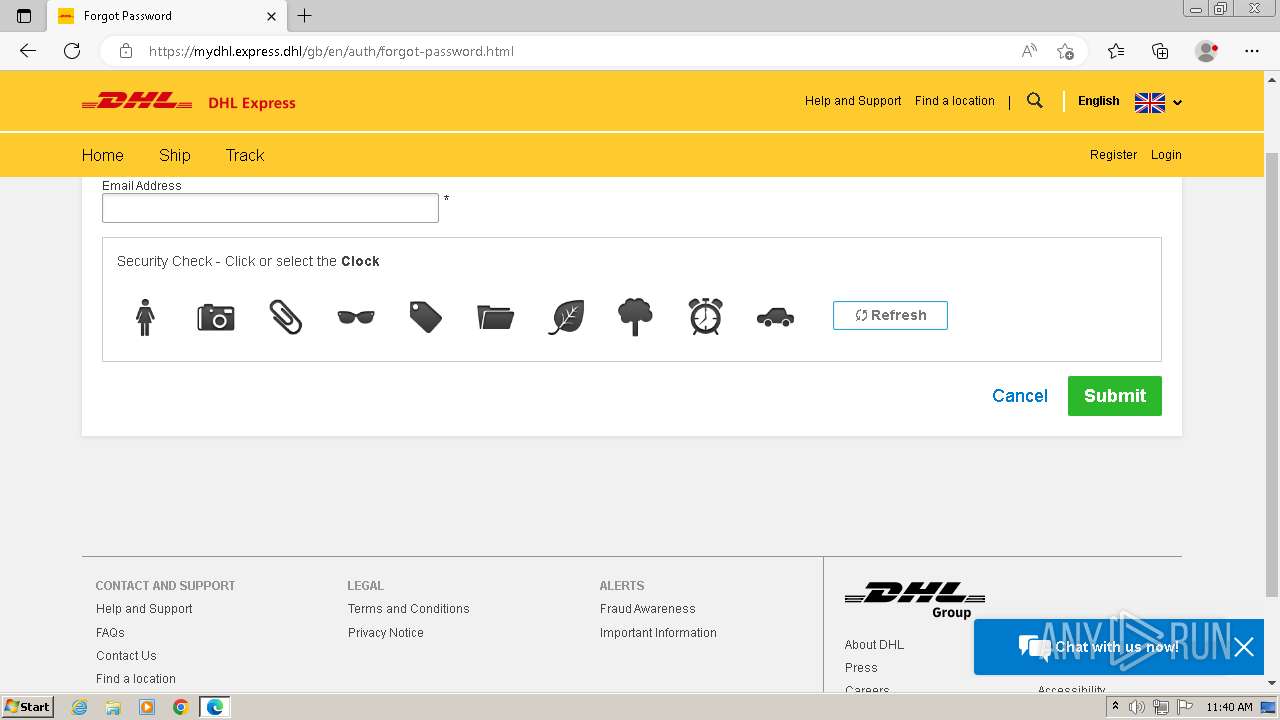Open the Track menu item
Image resolution: width=1280 pixels, height=720 pixels.
(245, 155)
